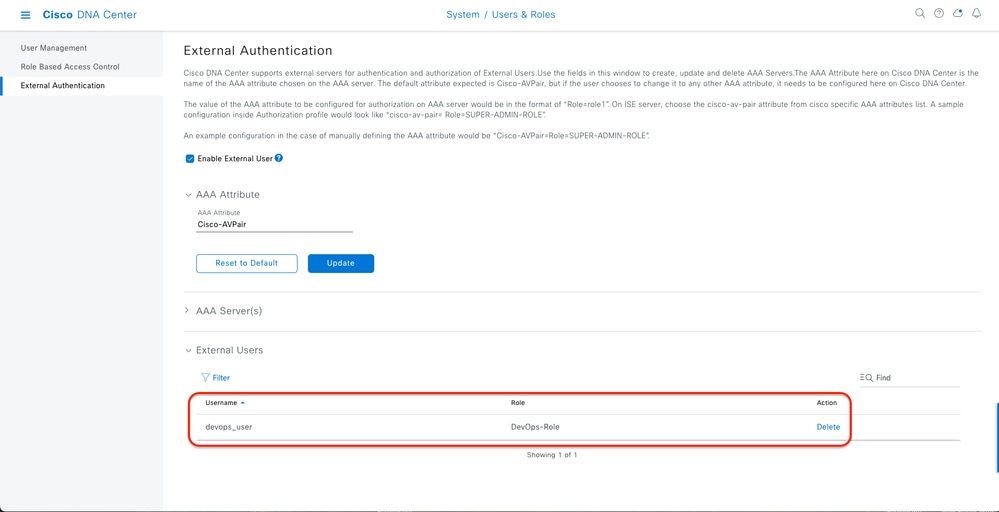Click the Role column header
The image size is (999, 512).
(x=518, y=403)
